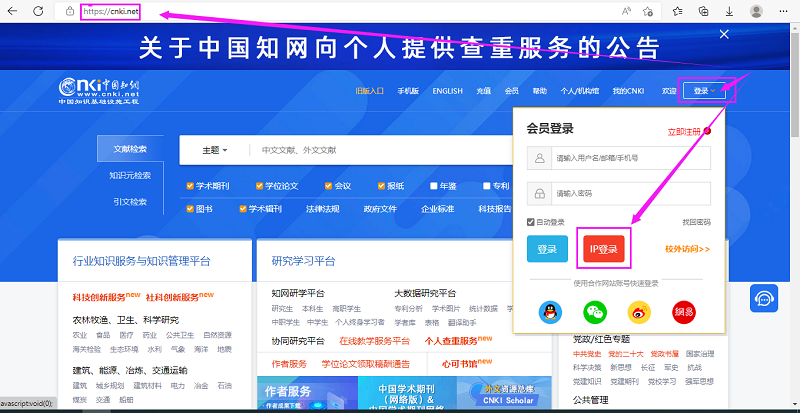
Task: Open 法律法规 database link
Action: pos(322,209)
